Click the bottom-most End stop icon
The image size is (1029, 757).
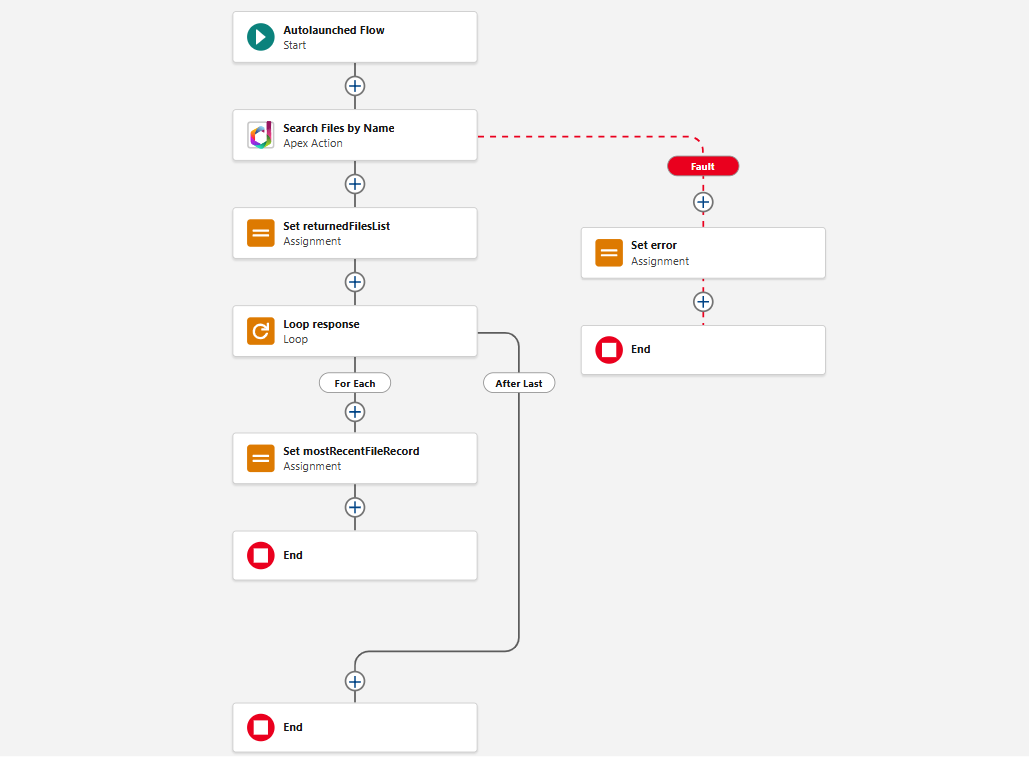click(x=261, y=727)
